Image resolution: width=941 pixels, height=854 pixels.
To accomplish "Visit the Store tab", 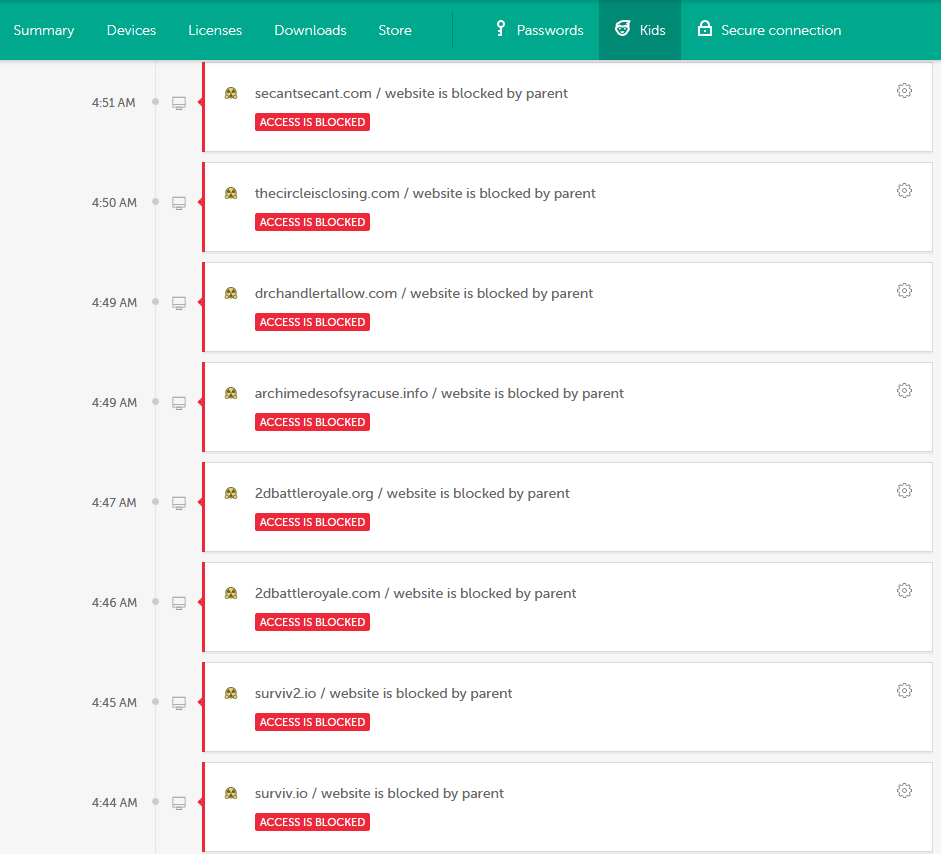I will (x=395, y=30).
